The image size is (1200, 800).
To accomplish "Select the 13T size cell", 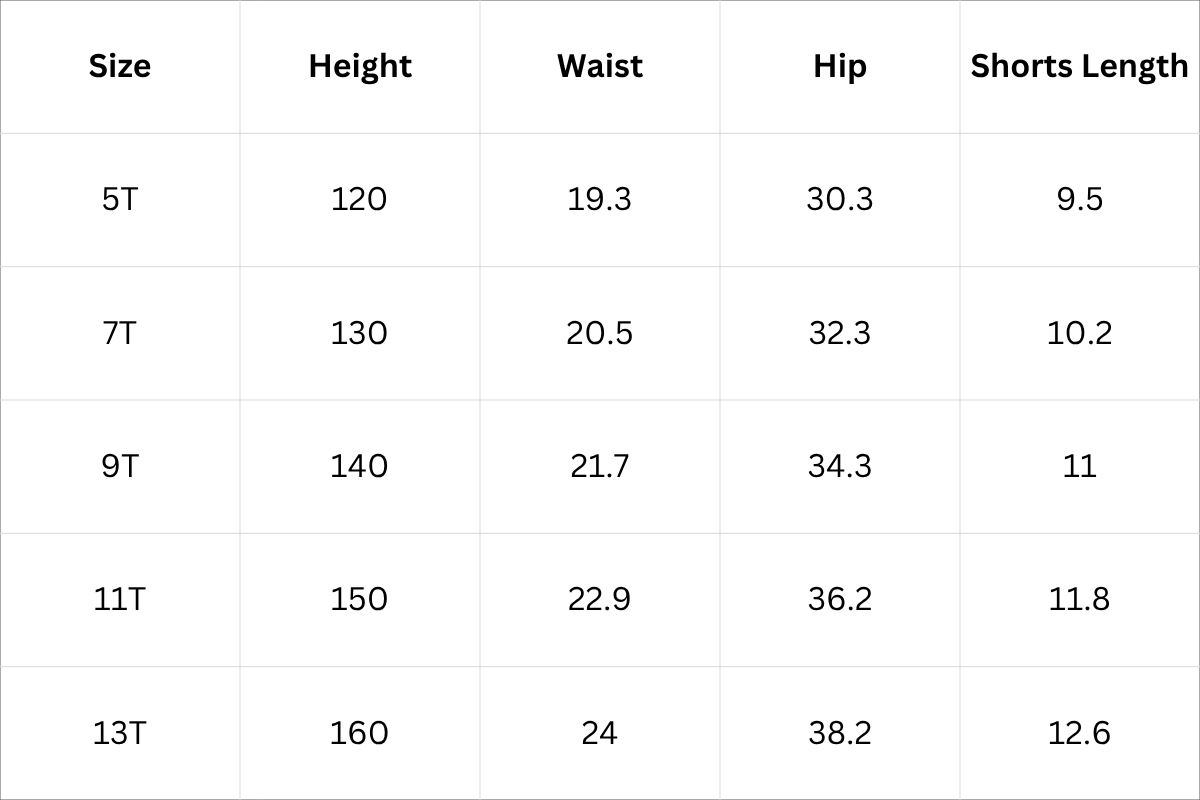I will [x=120, y=733].
